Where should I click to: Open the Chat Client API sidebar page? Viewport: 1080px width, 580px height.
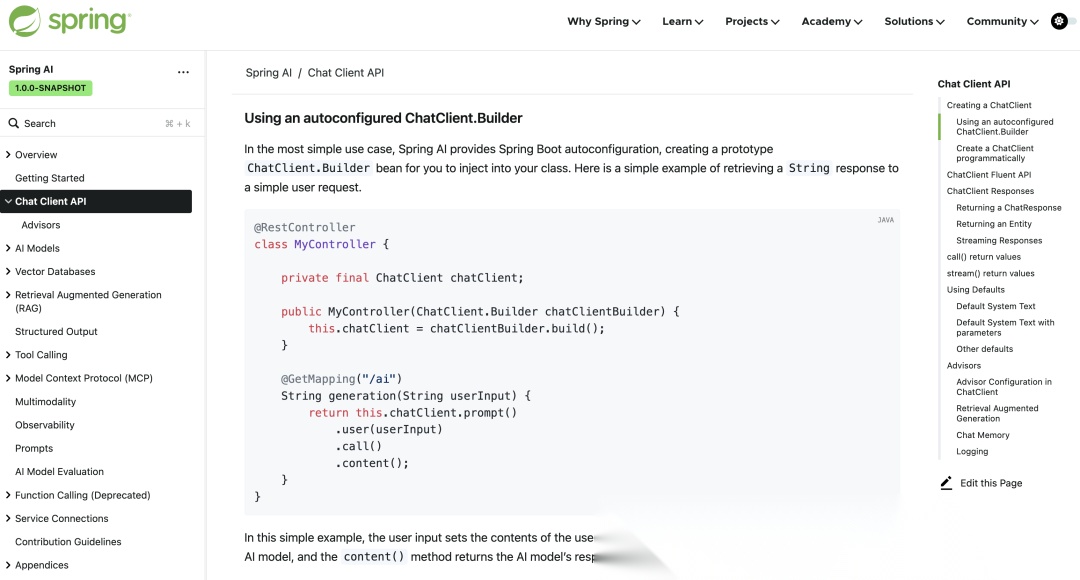click(51, 201)
